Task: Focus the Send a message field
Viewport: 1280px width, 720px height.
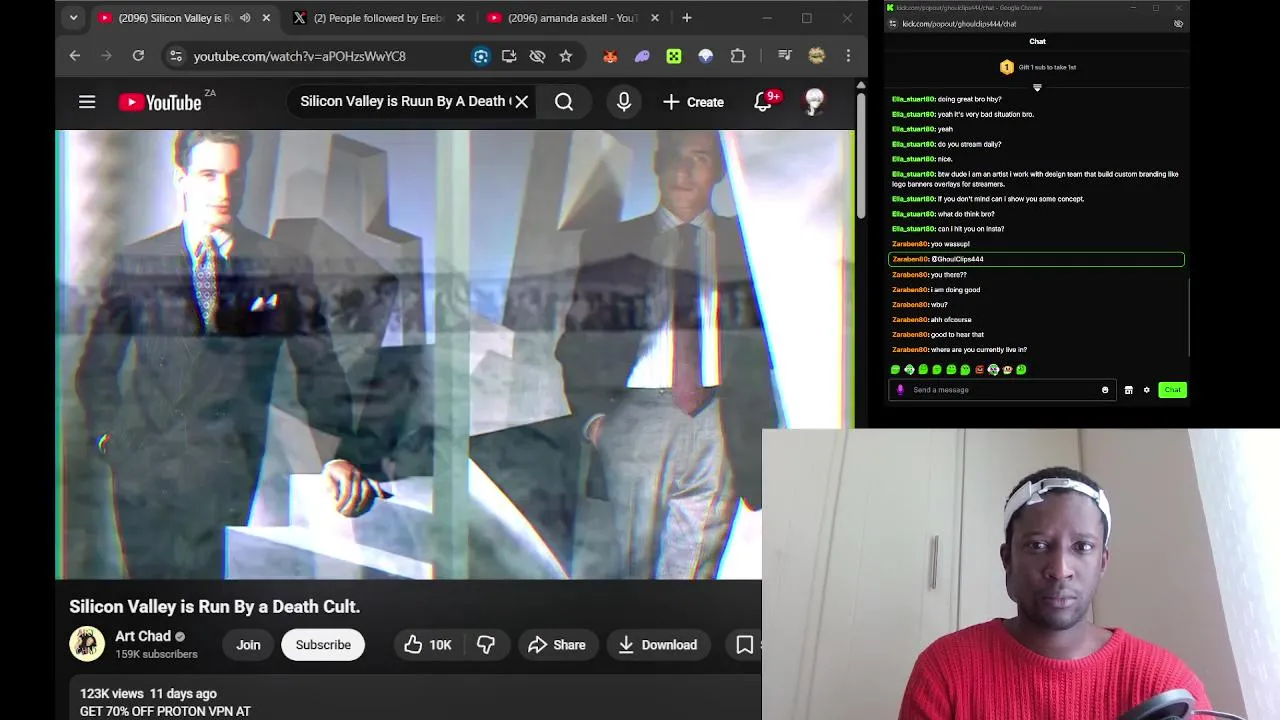Action: [x=1003, y=390]
